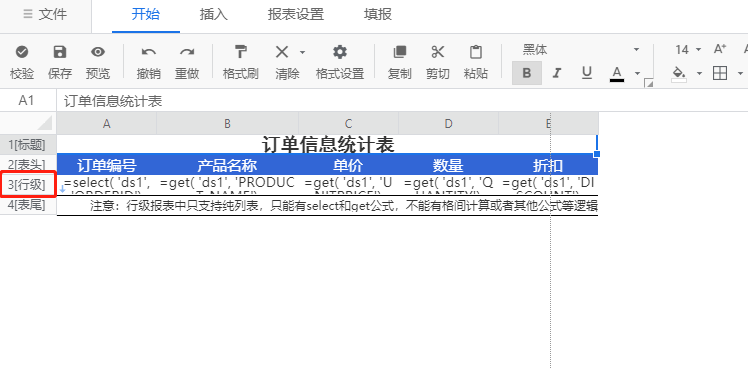The width and height of the screenshot is (748, 369).
Task: Redo with the 重做 arrow
Action: coord(187,51)
